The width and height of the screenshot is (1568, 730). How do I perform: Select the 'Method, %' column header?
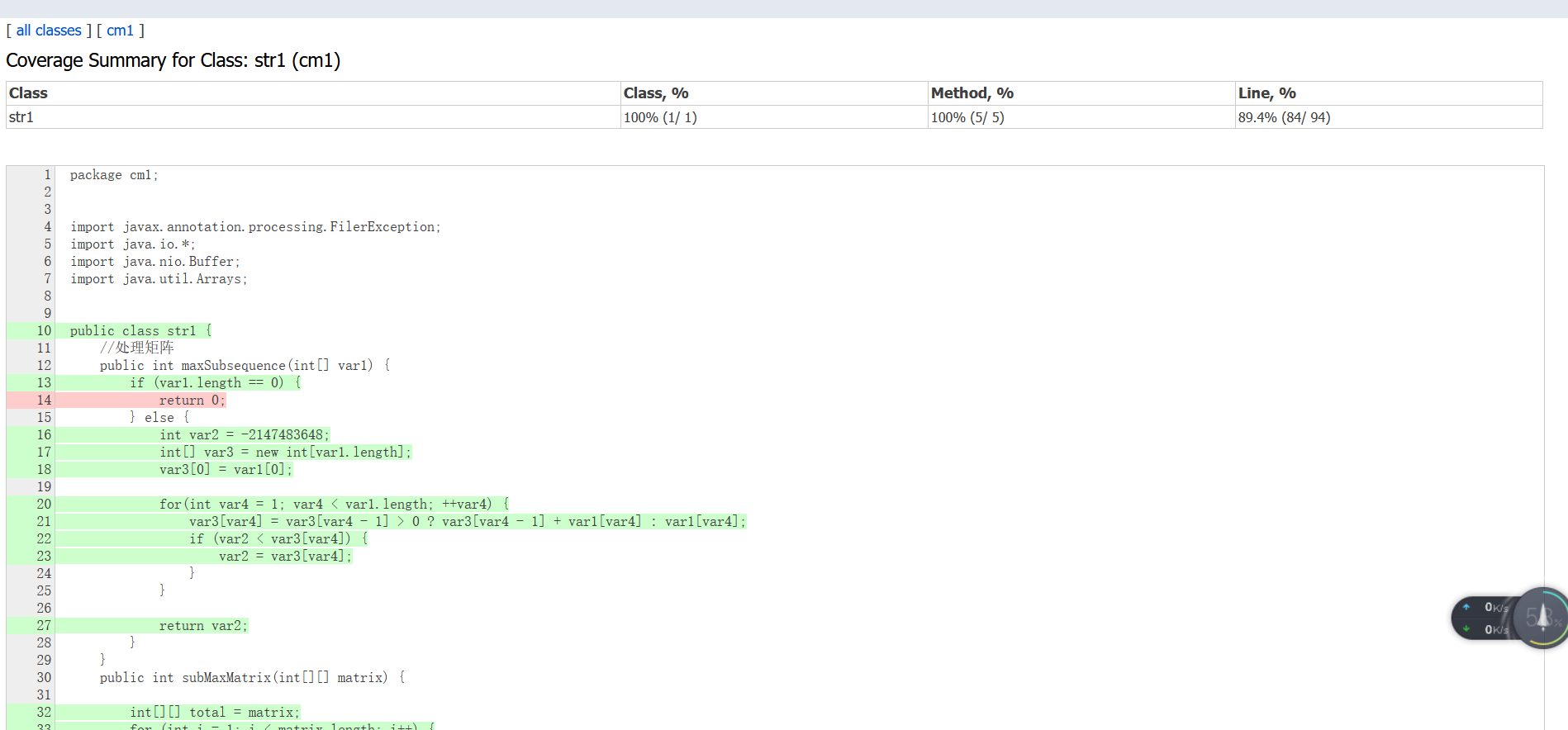pos(1081,93)
